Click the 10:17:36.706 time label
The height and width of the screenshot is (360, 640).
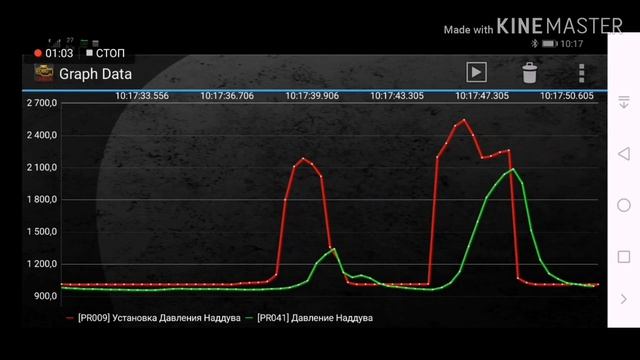227,96
